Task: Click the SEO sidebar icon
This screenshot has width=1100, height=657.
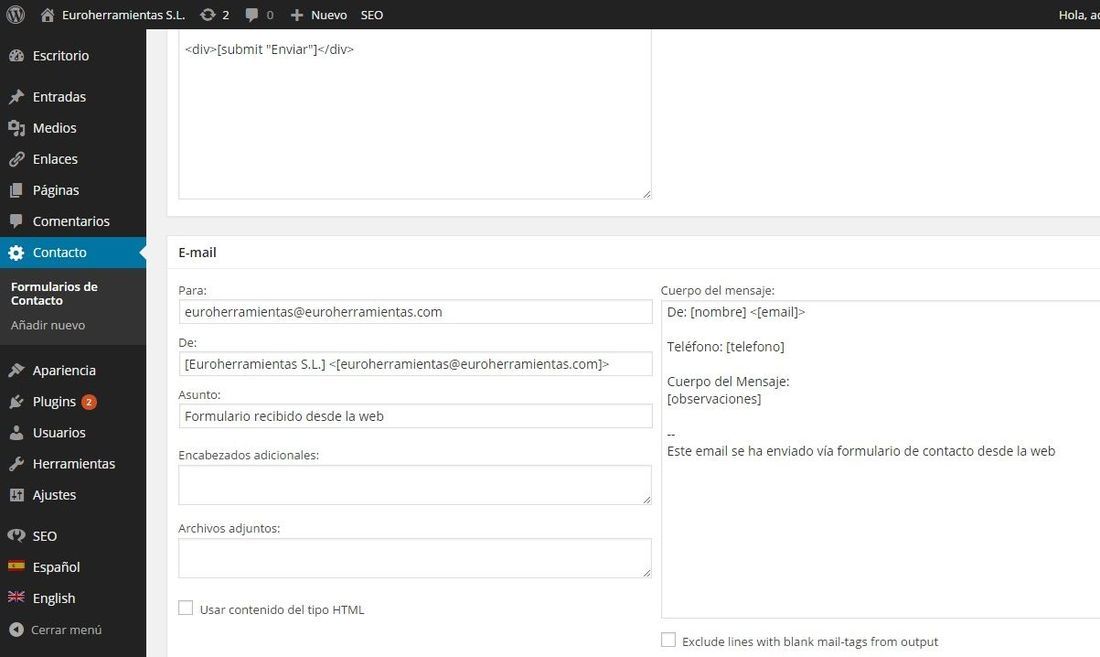Action: click(16, 536)
